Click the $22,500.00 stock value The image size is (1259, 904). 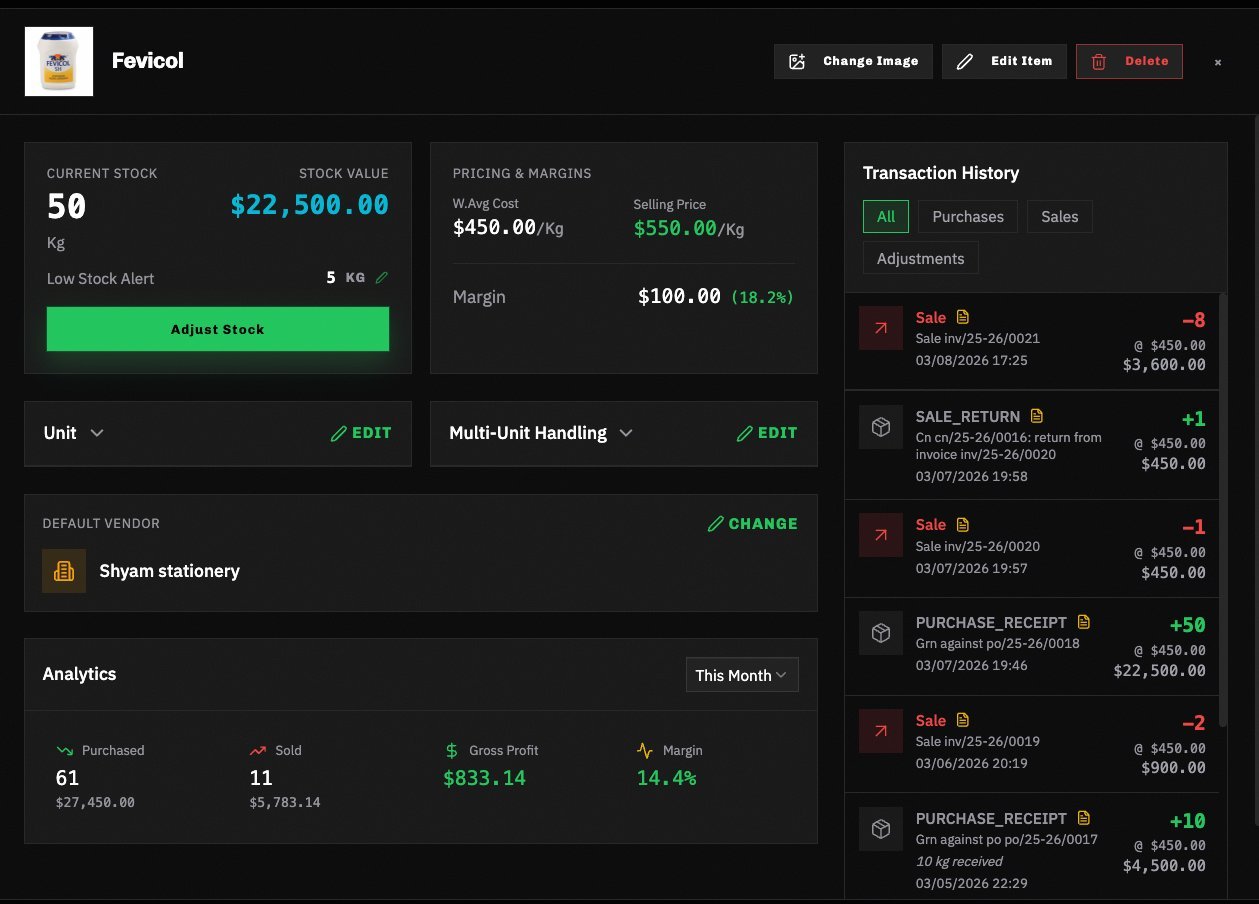[309, 205]
